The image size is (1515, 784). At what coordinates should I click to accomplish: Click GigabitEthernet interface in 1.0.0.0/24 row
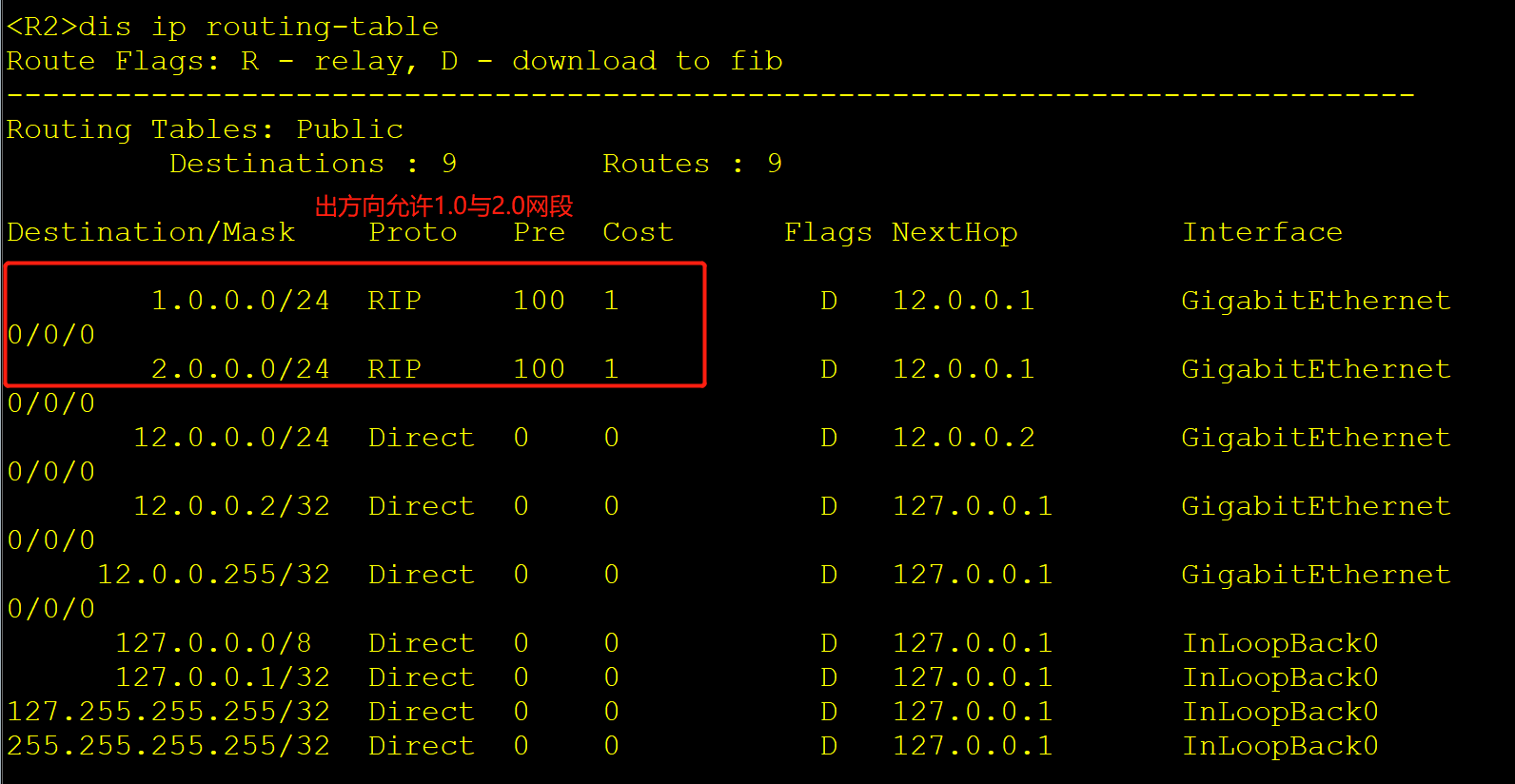coord(1316,301)
